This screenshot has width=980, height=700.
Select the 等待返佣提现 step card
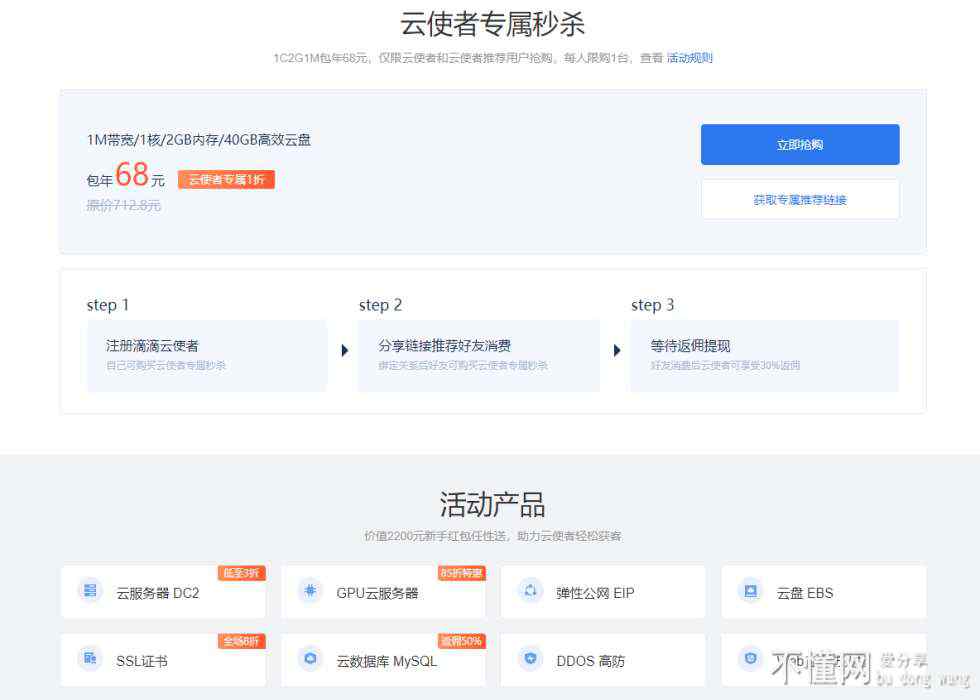click(764, 355)
